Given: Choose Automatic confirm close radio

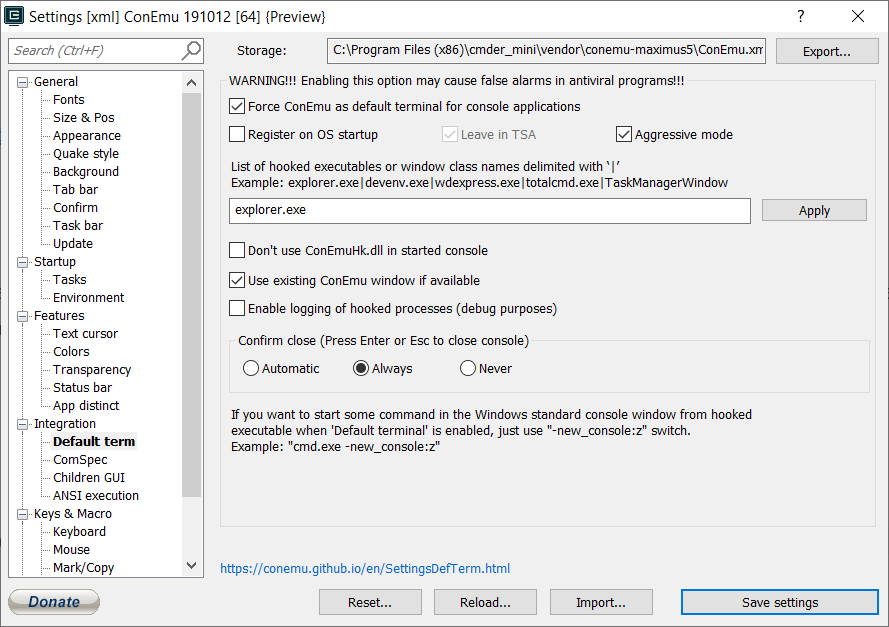Looking at the screenshot, I should (x=251, y=369).
